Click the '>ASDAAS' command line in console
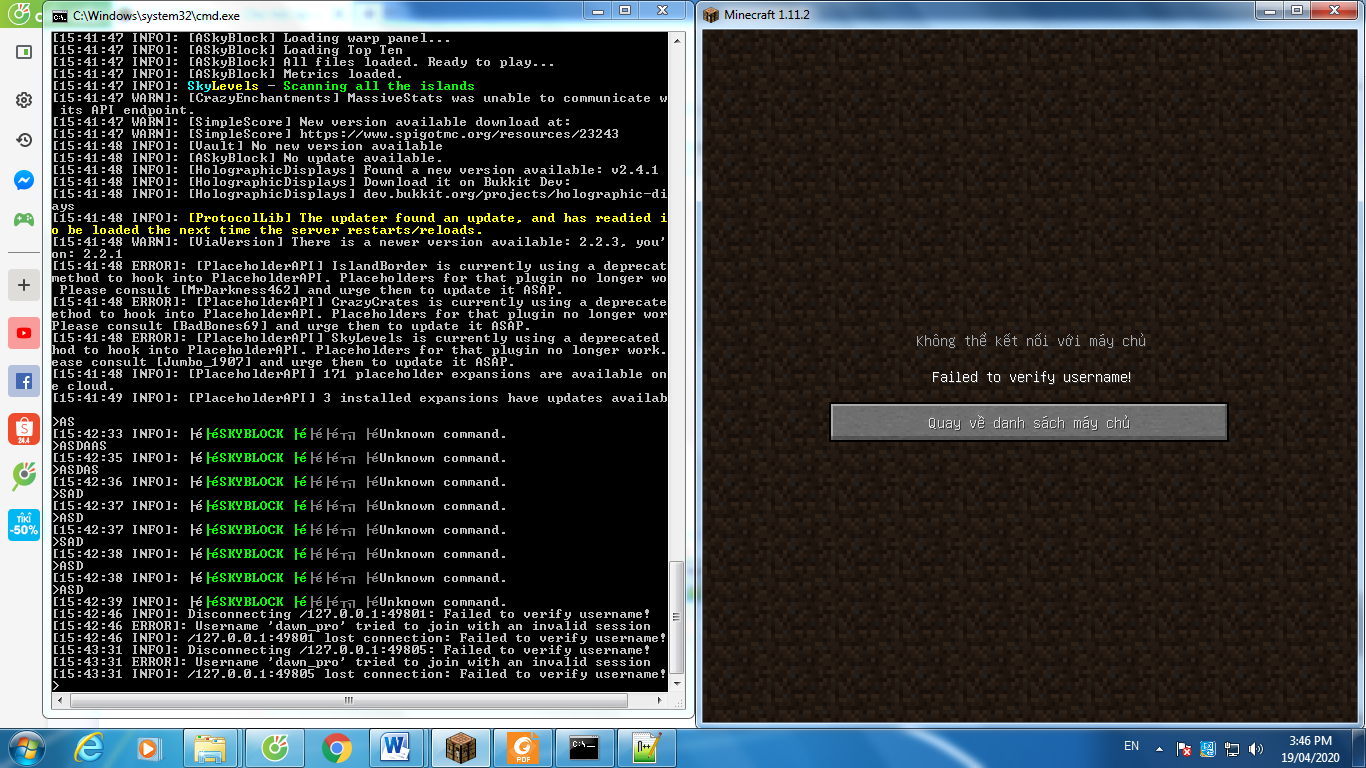 click(79, 446)
